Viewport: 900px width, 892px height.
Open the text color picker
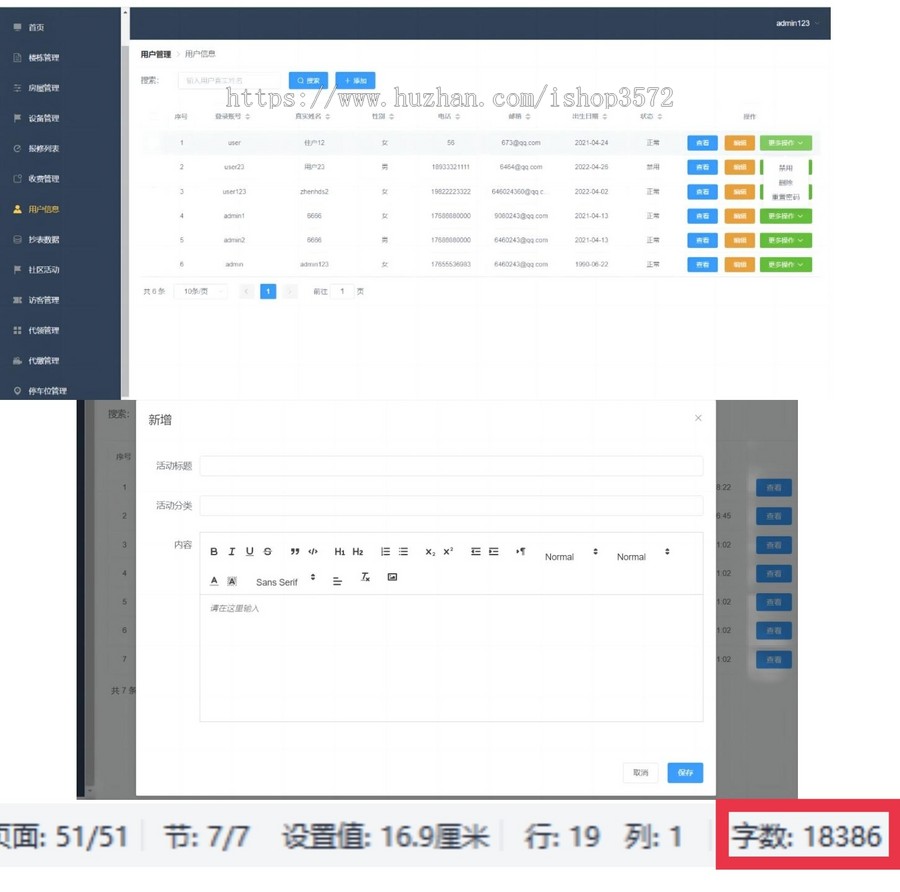(x=214, y=581)
